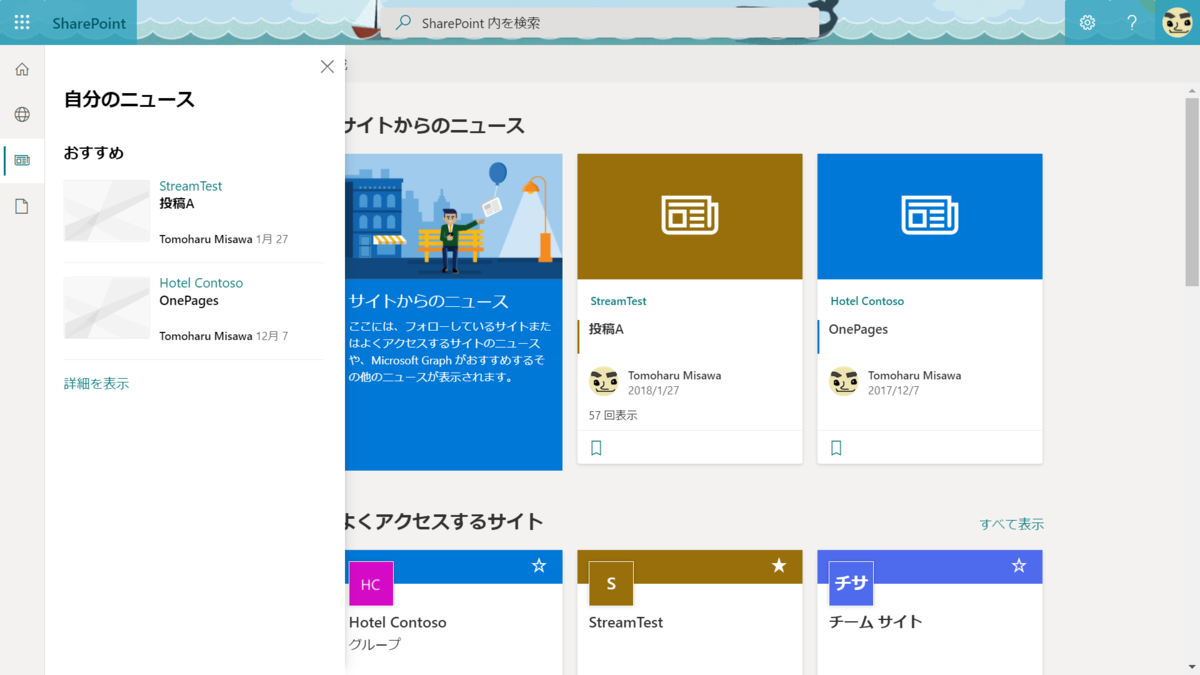Screen dimensions: 1200x675
Task: Open チーム サイト name in tile
Action: (876, 622)
